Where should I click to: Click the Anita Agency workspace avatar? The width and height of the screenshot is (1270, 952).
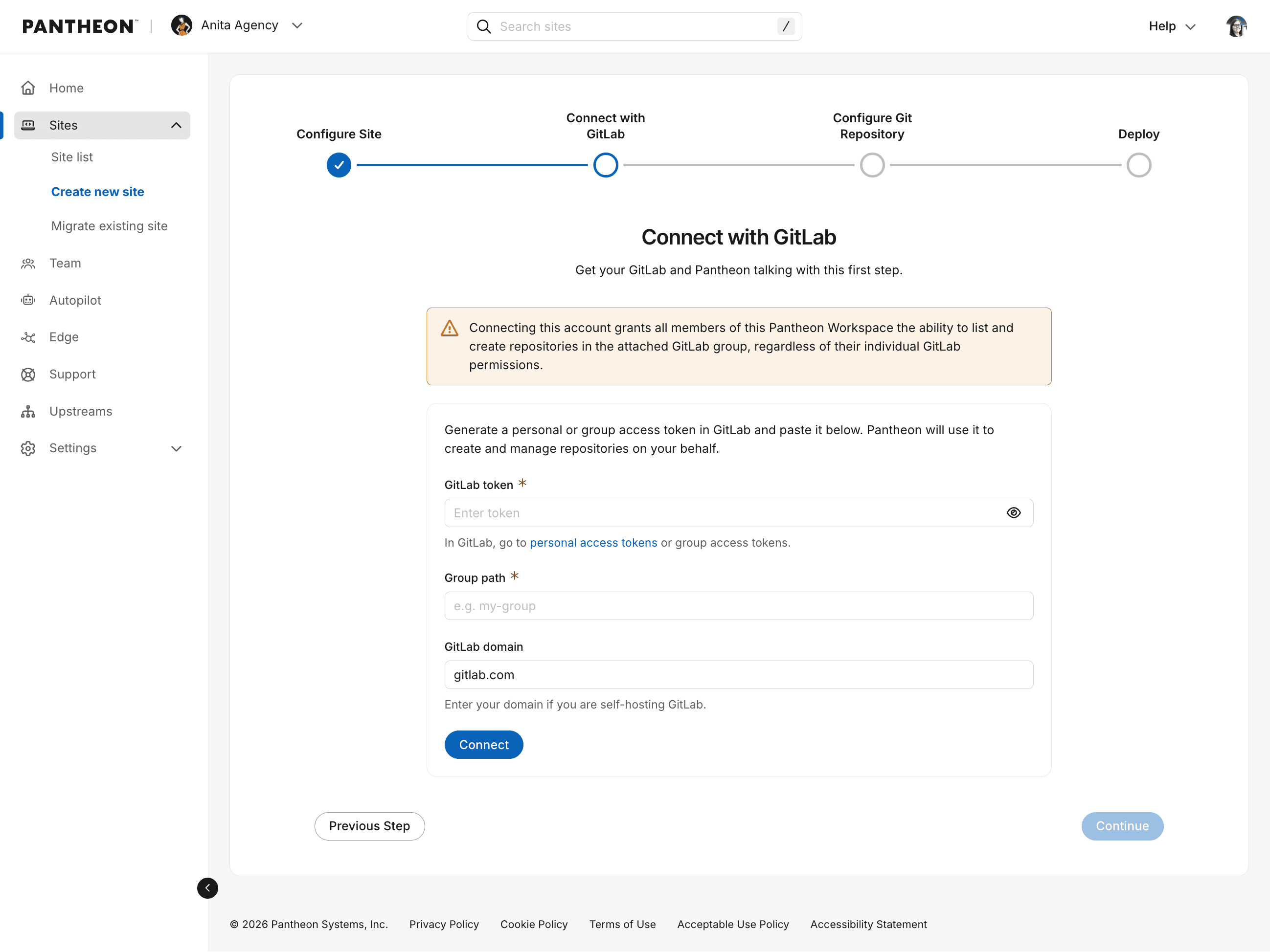click(x=181, y=26)
